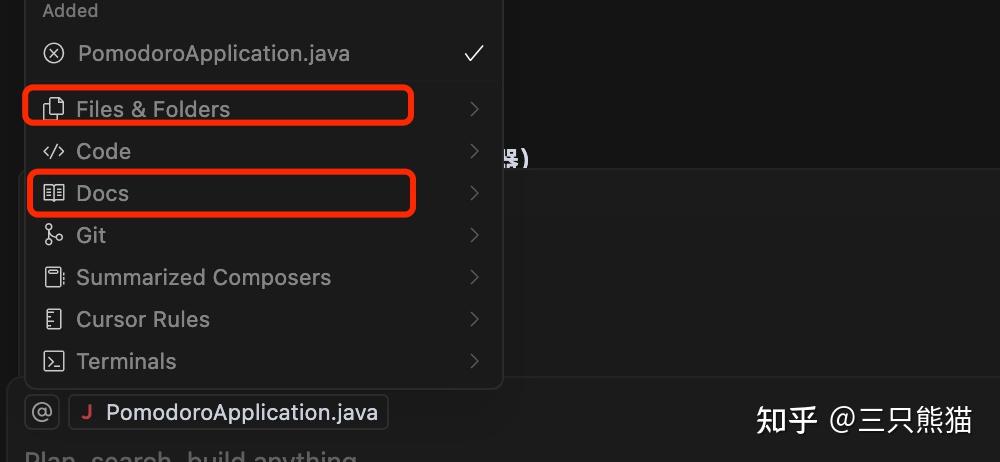1000x462 pixels.
Task: Click the Docs book icon
Action: pyautogui.click(x=54, y=193)
